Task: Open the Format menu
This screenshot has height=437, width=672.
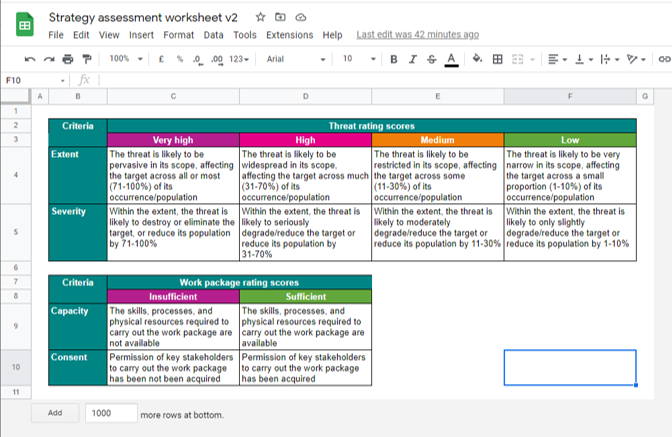Action: (179, 35)
